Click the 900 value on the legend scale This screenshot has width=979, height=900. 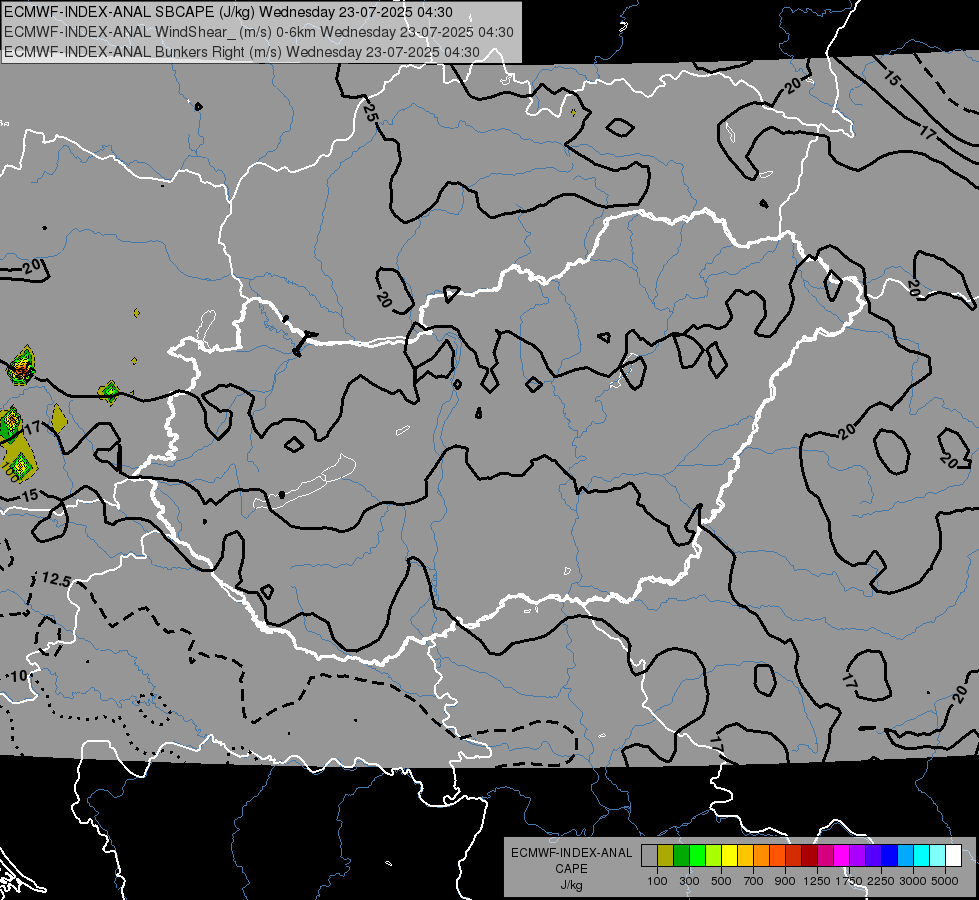point(785,881)
